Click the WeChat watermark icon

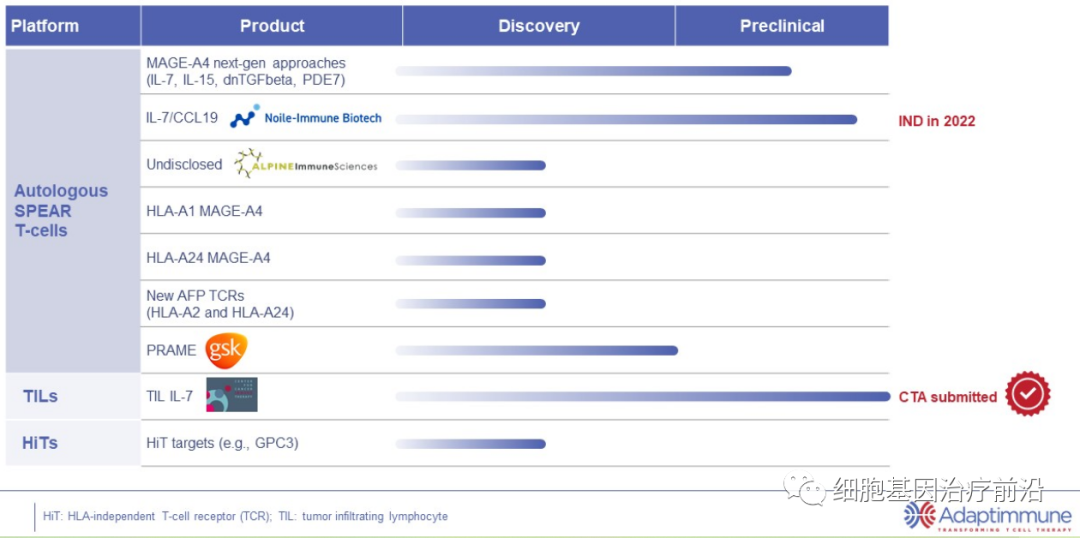pyautogui.click(x=804, y=488)
